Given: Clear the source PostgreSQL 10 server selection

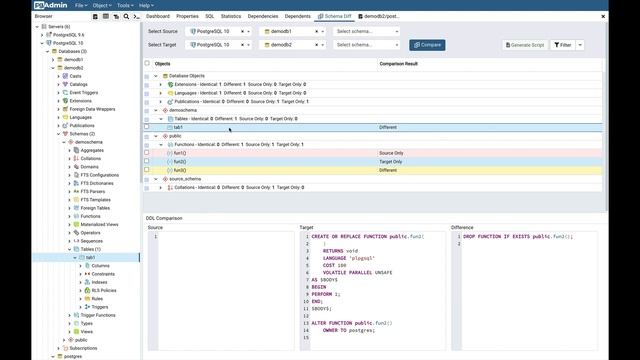Looking at the screenshot, I should [242, 31].
